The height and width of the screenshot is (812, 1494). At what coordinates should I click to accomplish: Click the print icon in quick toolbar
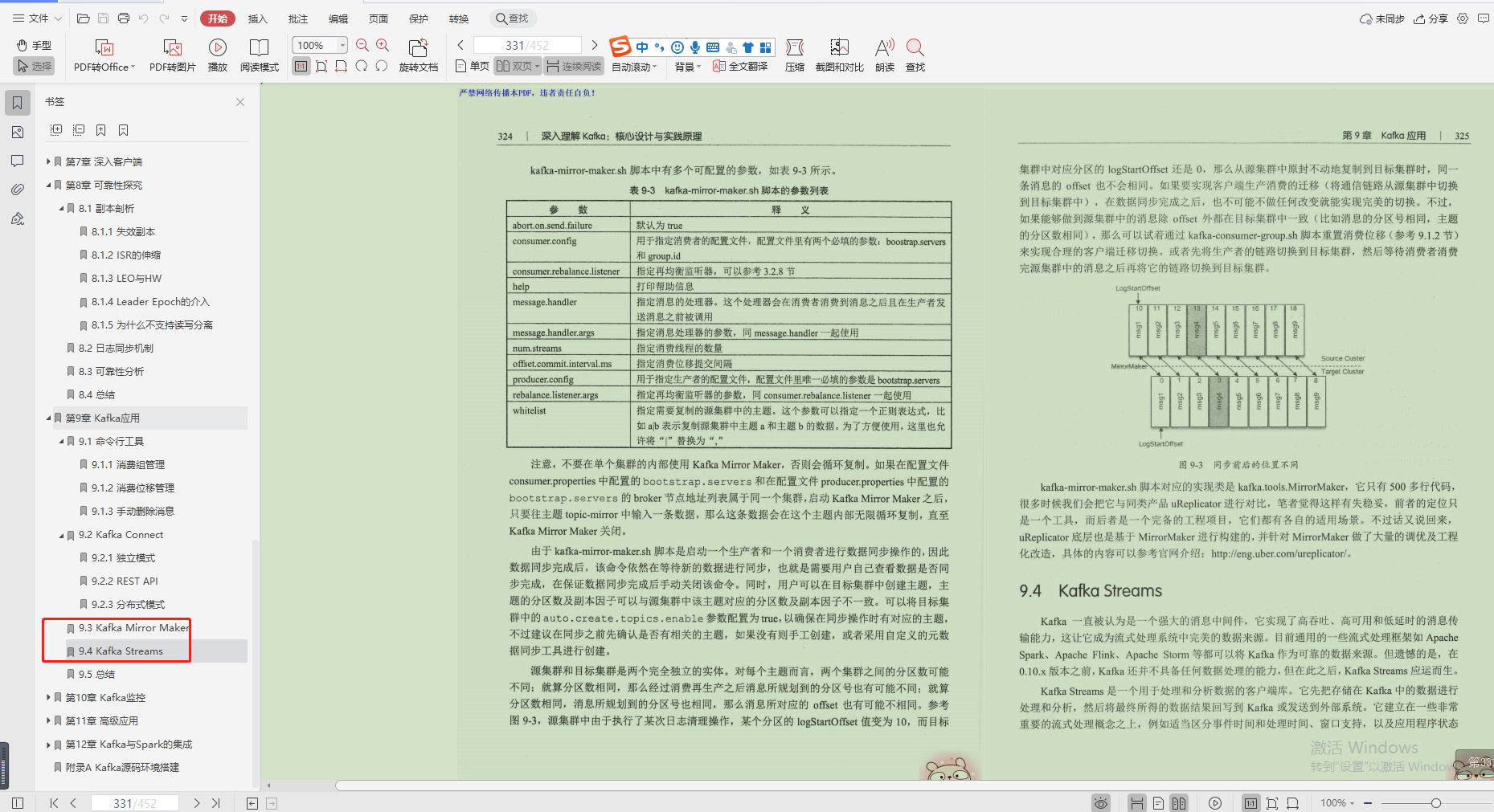pos(123,18)
